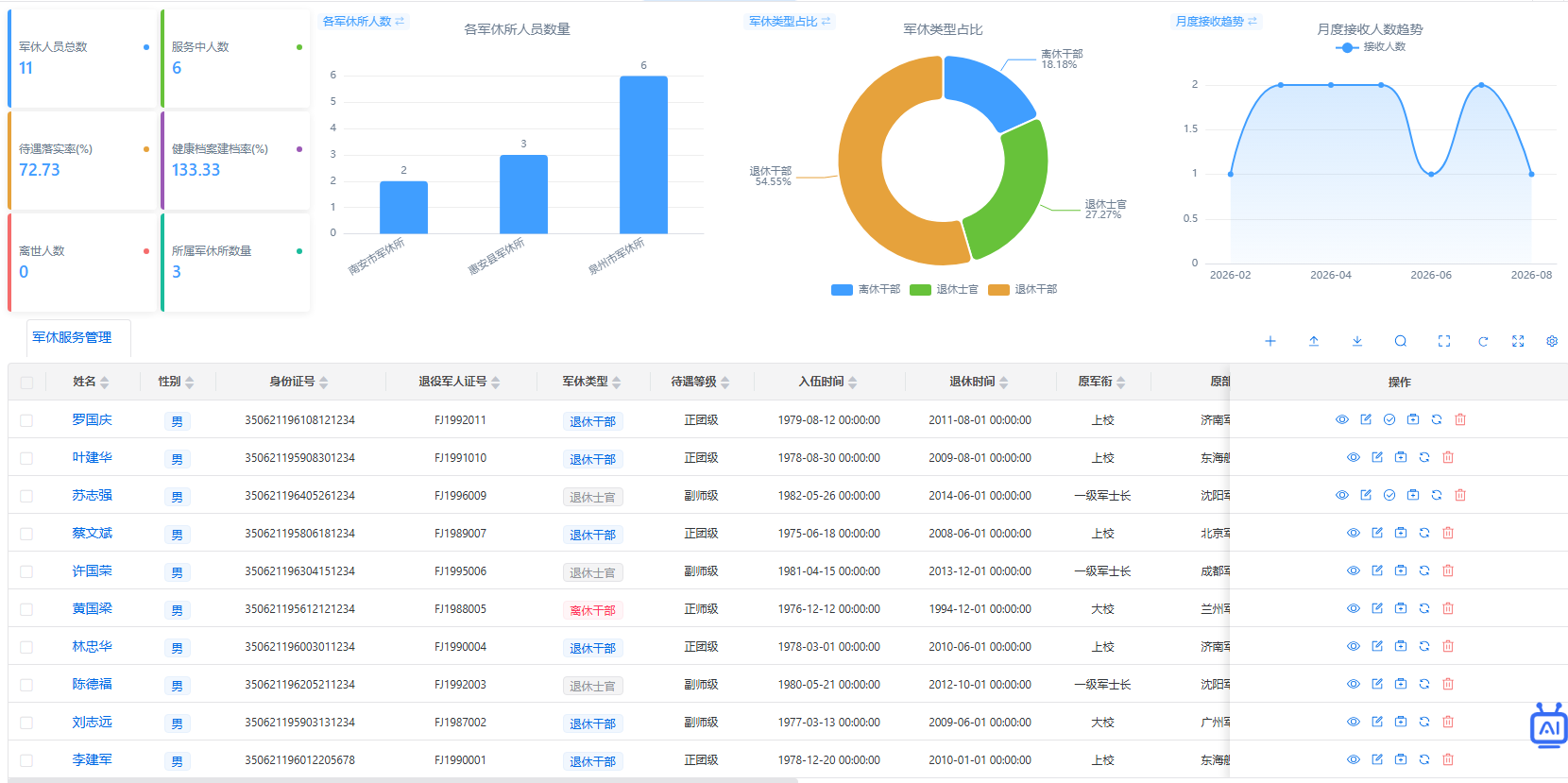This screenshot has height=783, width=1568.
Task: Toggle the 退休士官 green legend swatch
Action: click(920, 290)
